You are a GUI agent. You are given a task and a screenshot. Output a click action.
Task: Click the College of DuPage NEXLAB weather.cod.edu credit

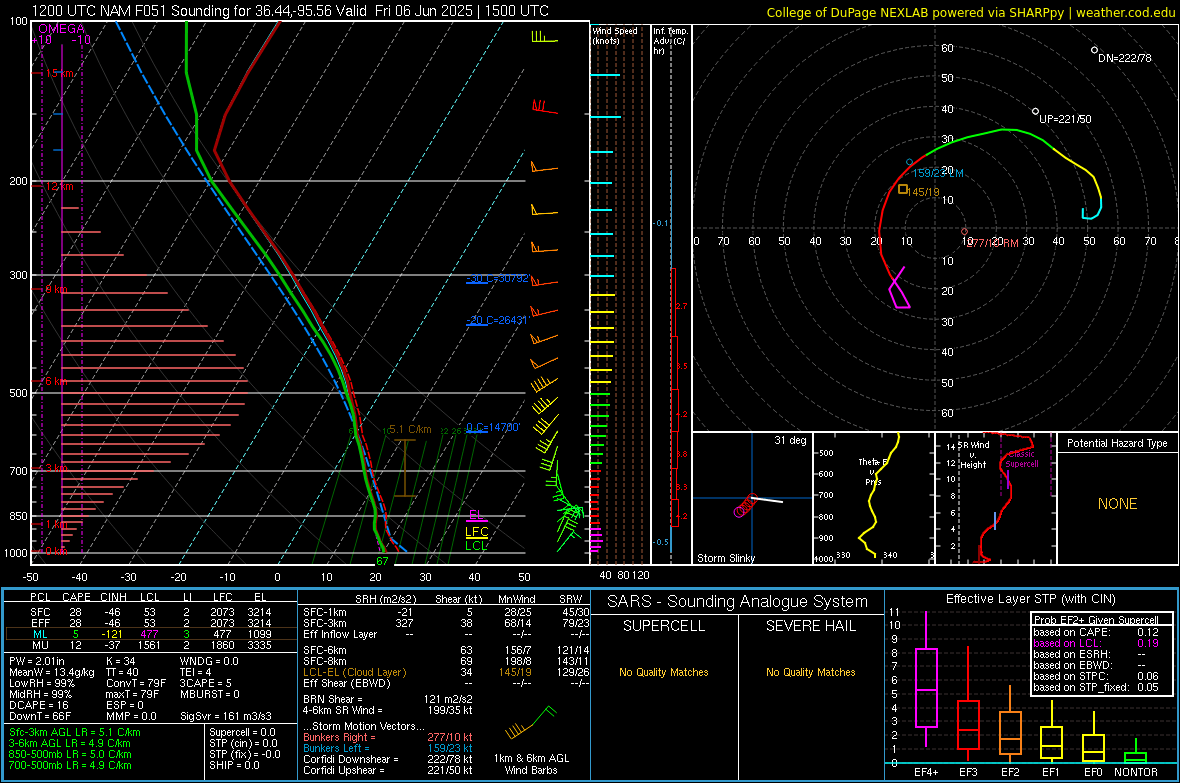coord(971,12)
